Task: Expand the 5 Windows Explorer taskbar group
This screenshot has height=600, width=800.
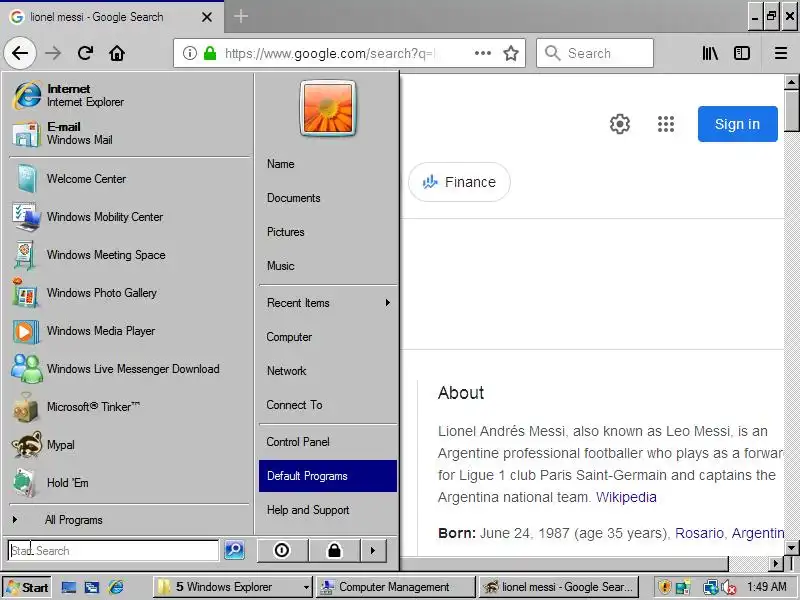Action: [x=233, y=587]
